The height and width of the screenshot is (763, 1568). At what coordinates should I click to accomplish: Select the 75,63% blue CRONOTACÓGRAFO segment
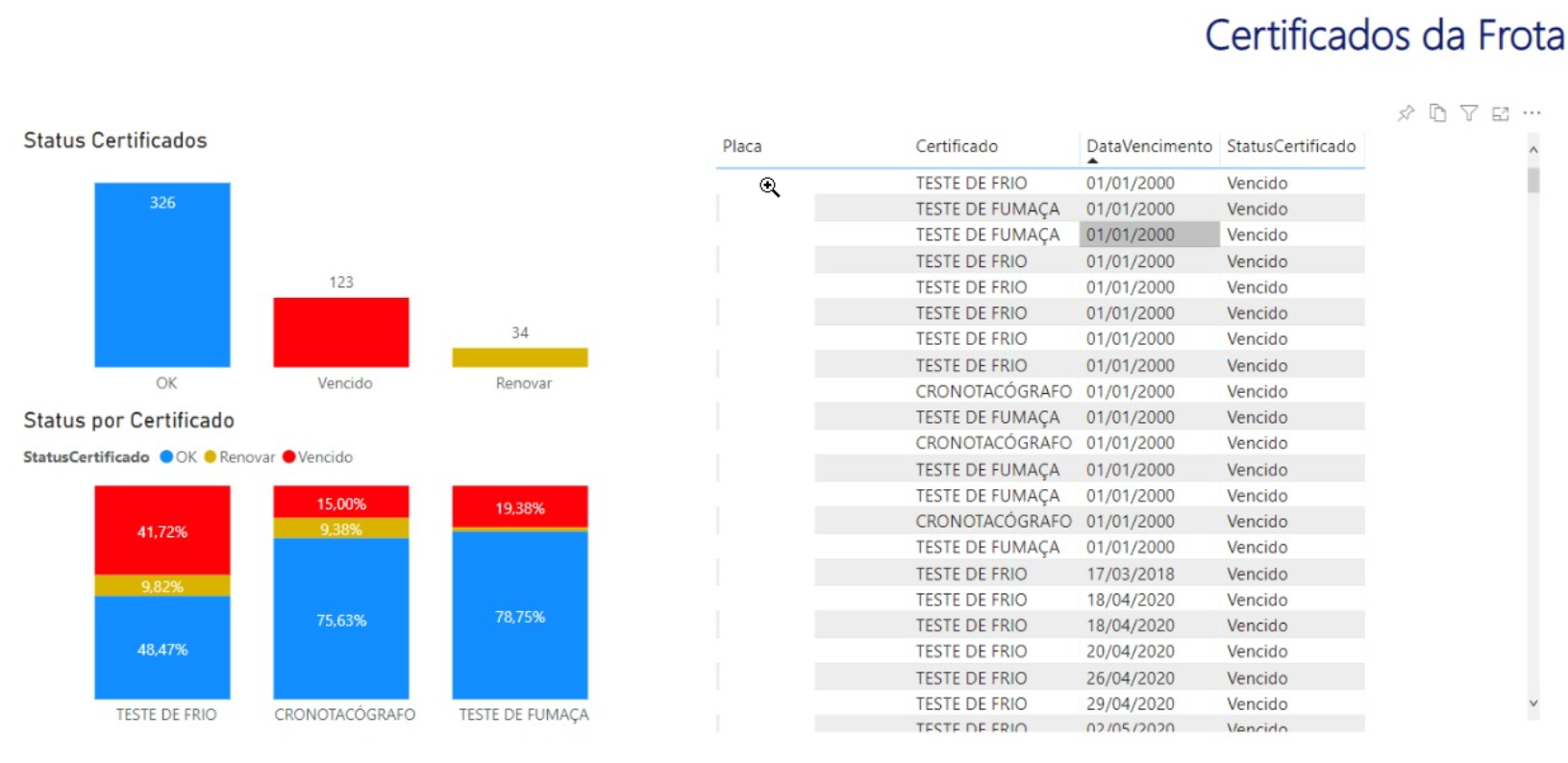(341, 620)
